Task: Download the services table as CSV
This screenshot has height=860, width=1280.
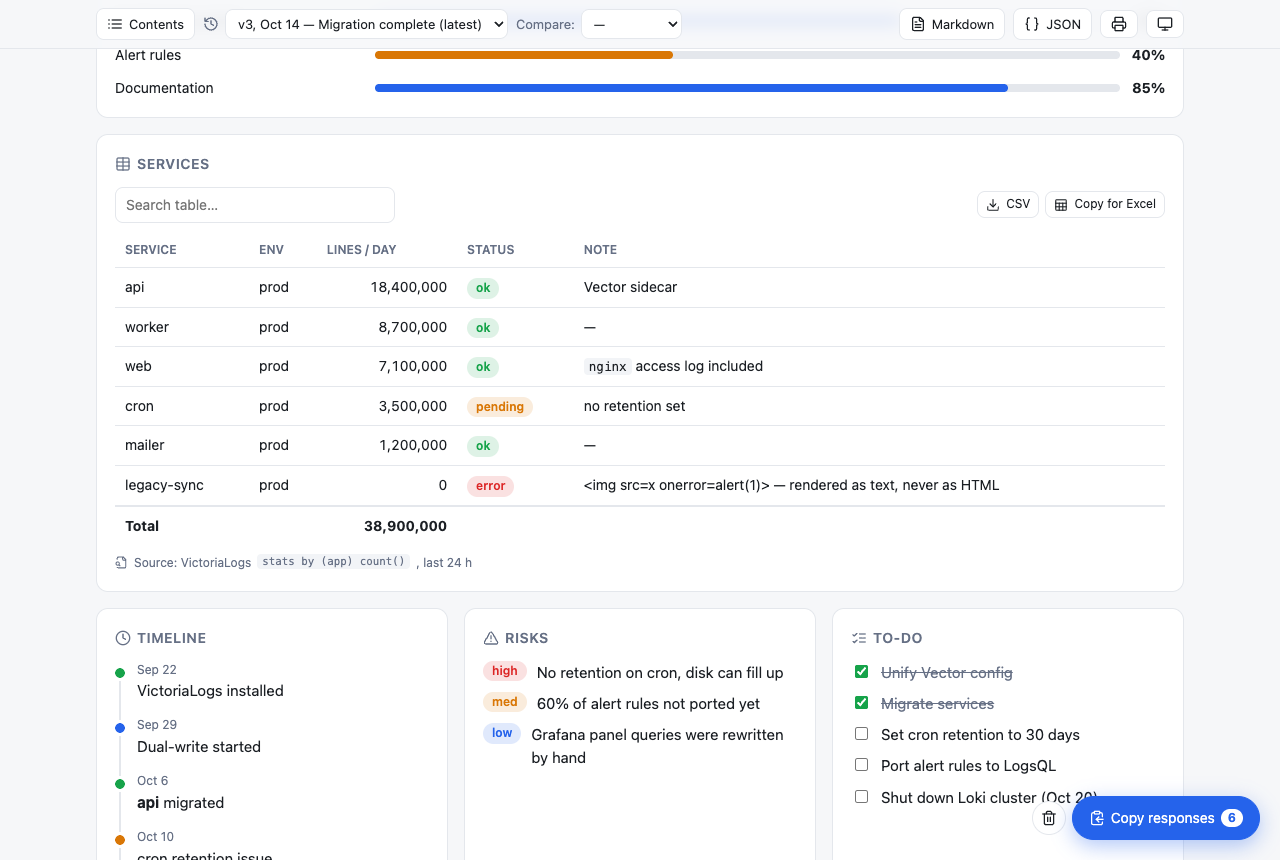Action: pos(1008,204)
